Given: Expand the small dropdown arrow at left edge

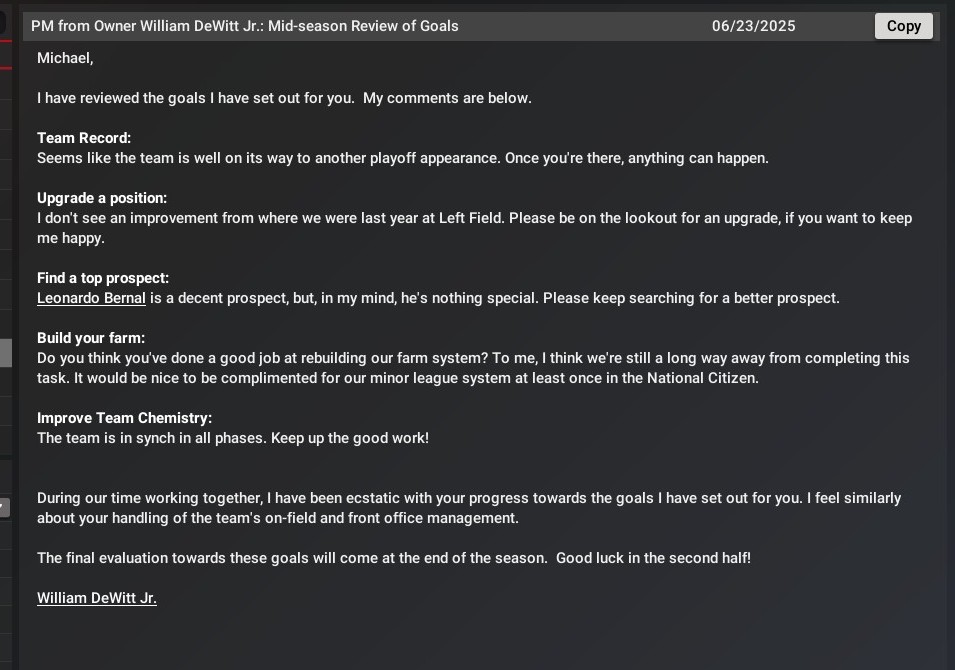Looking at the screenshot, I should point(4,507).
